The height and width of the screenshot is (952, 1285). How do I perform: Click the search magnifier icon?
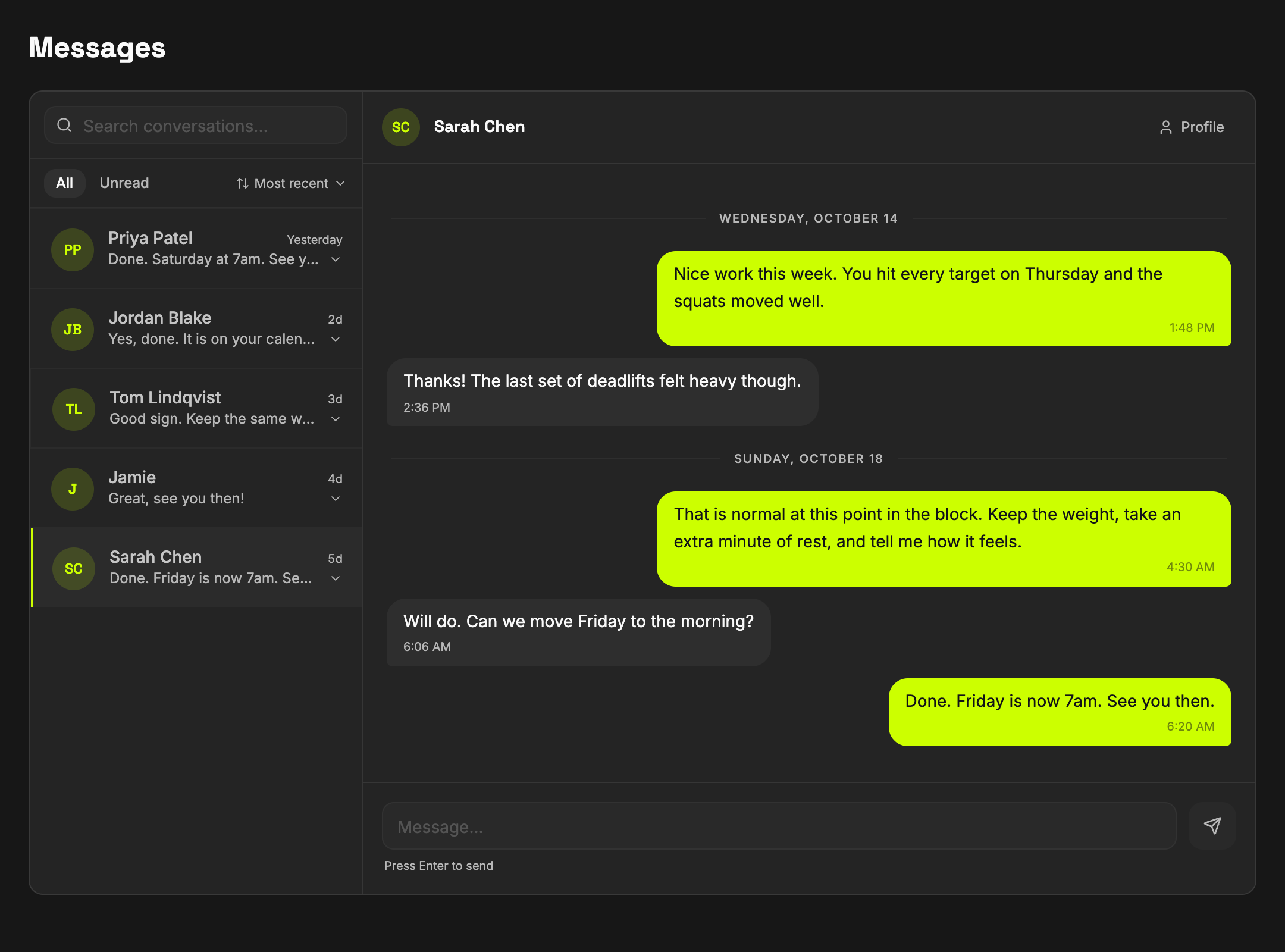(x=64, y=126)
